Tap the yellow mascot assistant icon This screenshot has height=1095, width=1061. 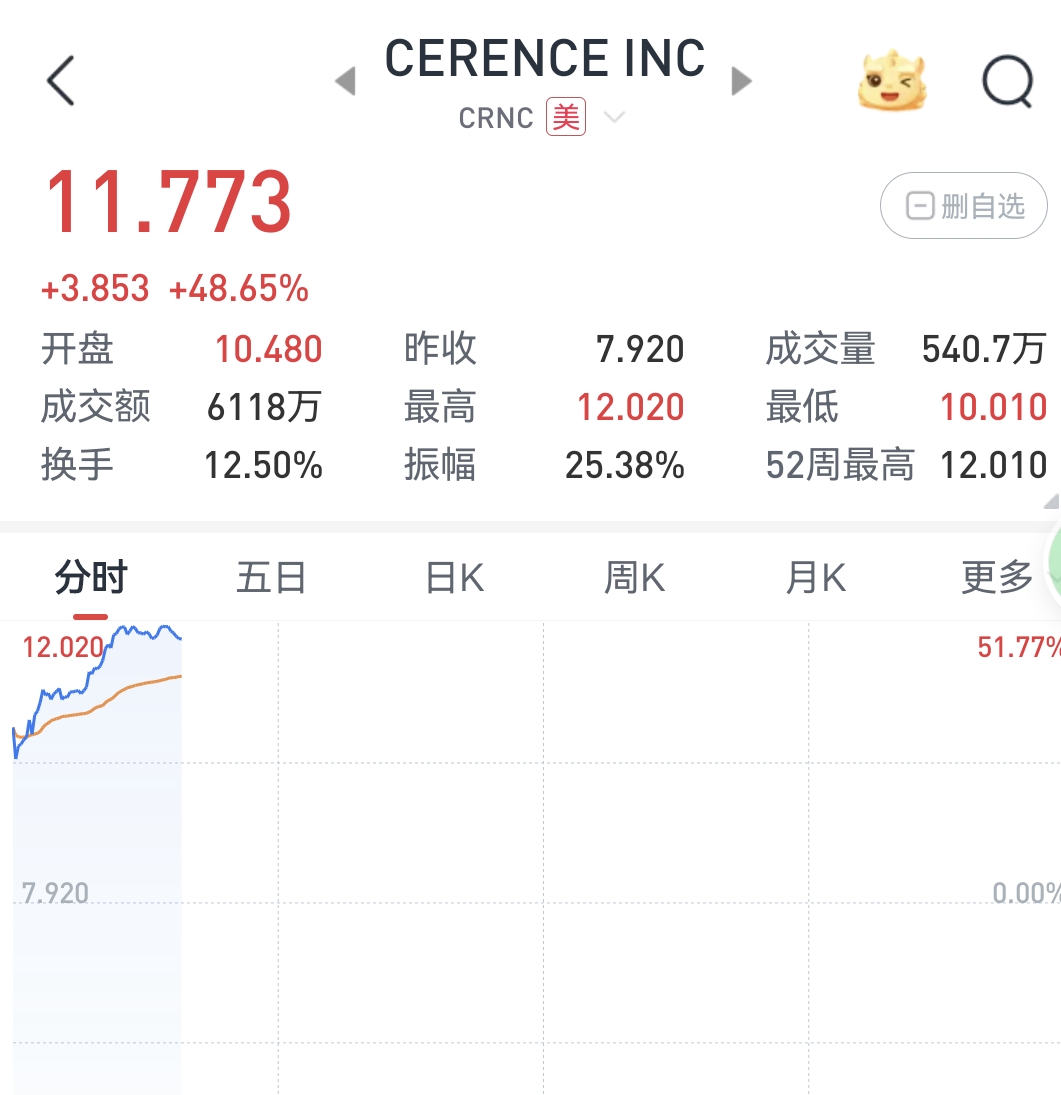pyautogui.click(x=891, y=81)
